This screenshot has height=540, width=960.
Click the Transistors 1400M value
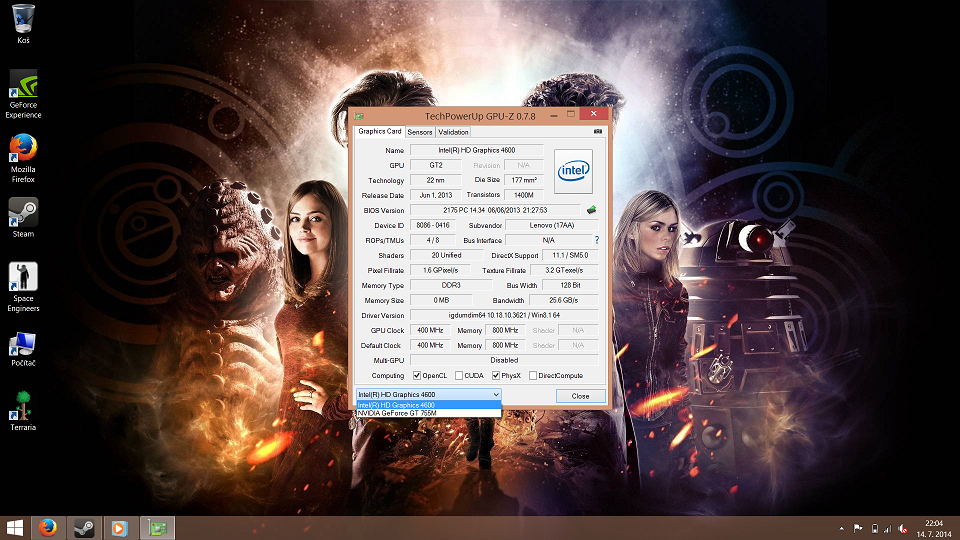pyautogui.click(x=523, y=195)
